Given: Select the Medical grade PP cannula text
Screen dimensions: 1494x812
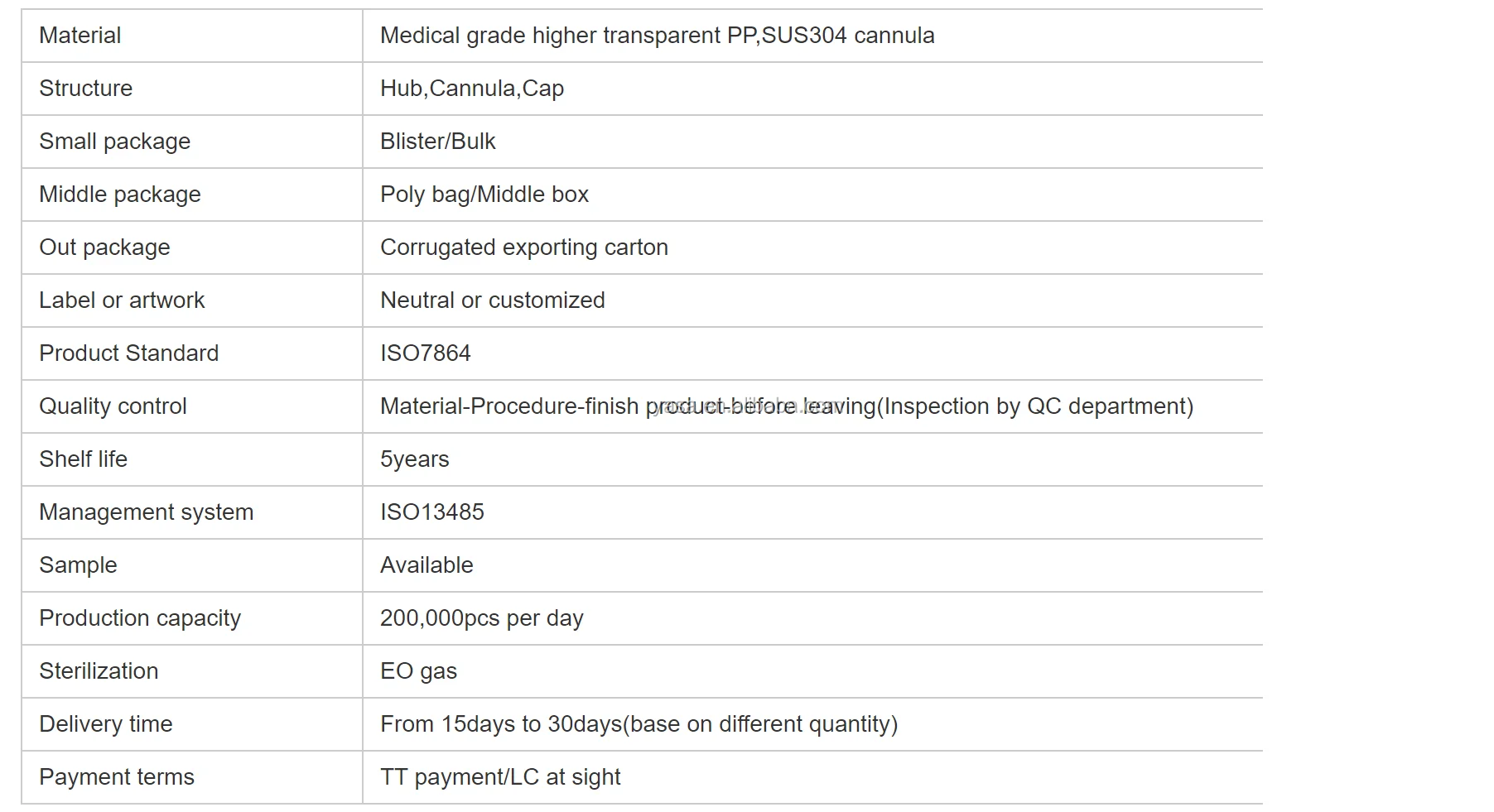Looking at the screenshot, I should coord(657,36).
